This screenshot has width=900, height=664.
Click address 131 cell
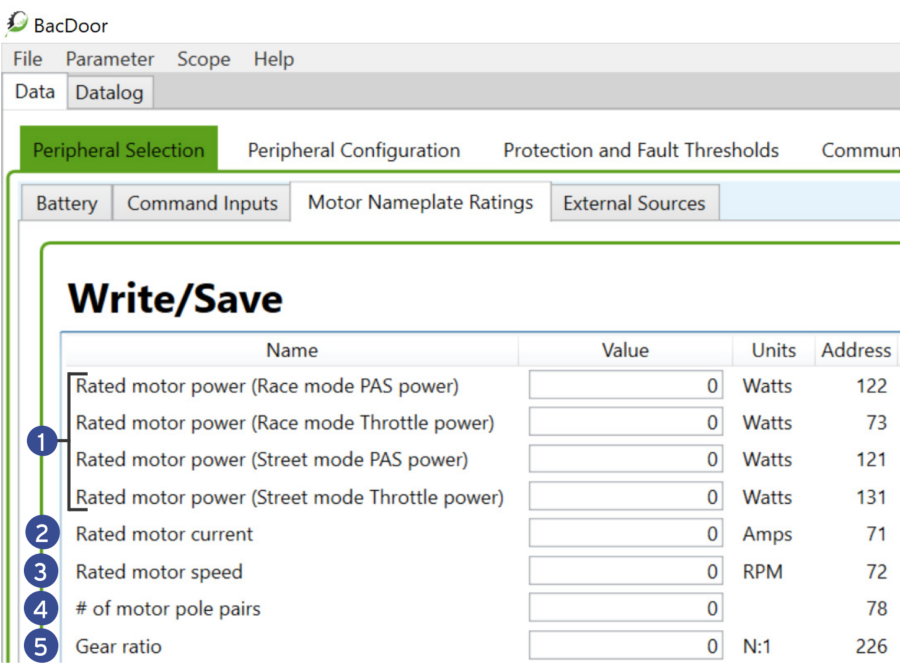point(871,497)
